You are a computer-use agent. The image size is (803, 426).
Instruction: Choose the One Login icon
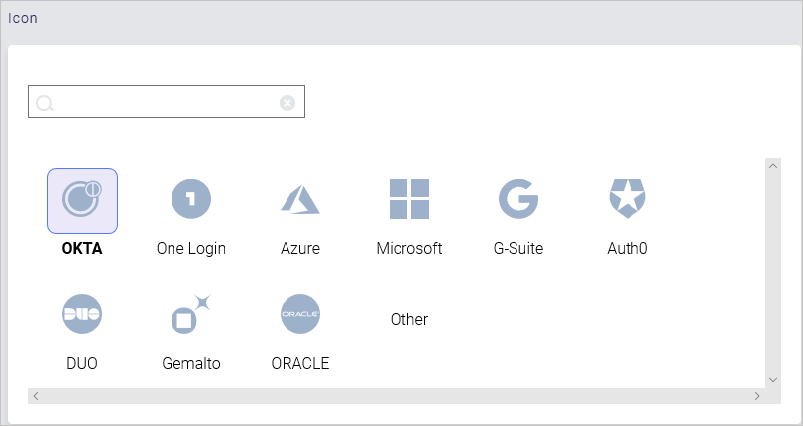pyautogui.click(x=191, y=199)
